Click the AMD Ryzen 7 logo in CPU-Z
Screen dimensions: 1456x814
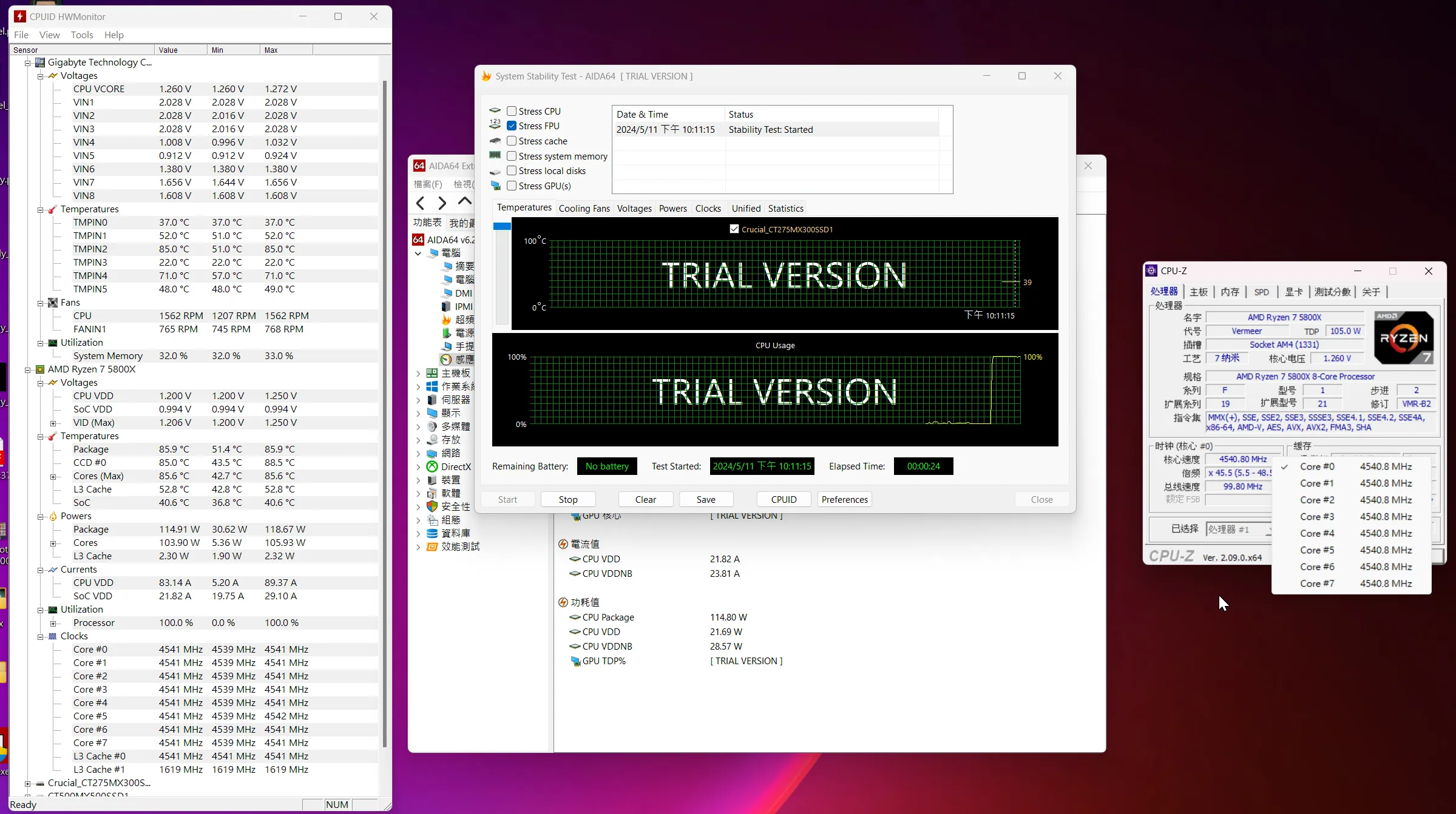click(x=1404, y=337)
